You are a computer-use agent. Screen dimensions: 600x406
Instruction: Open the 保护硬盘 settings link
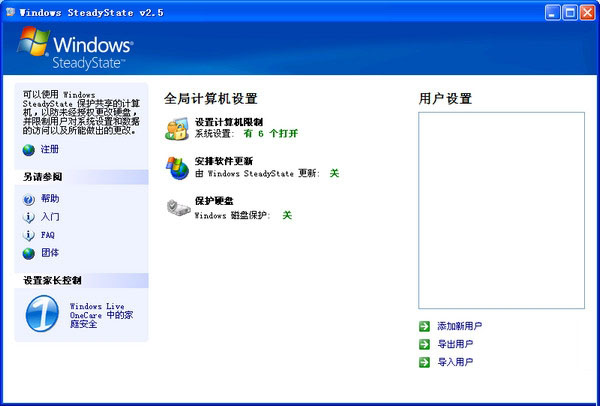214,200
